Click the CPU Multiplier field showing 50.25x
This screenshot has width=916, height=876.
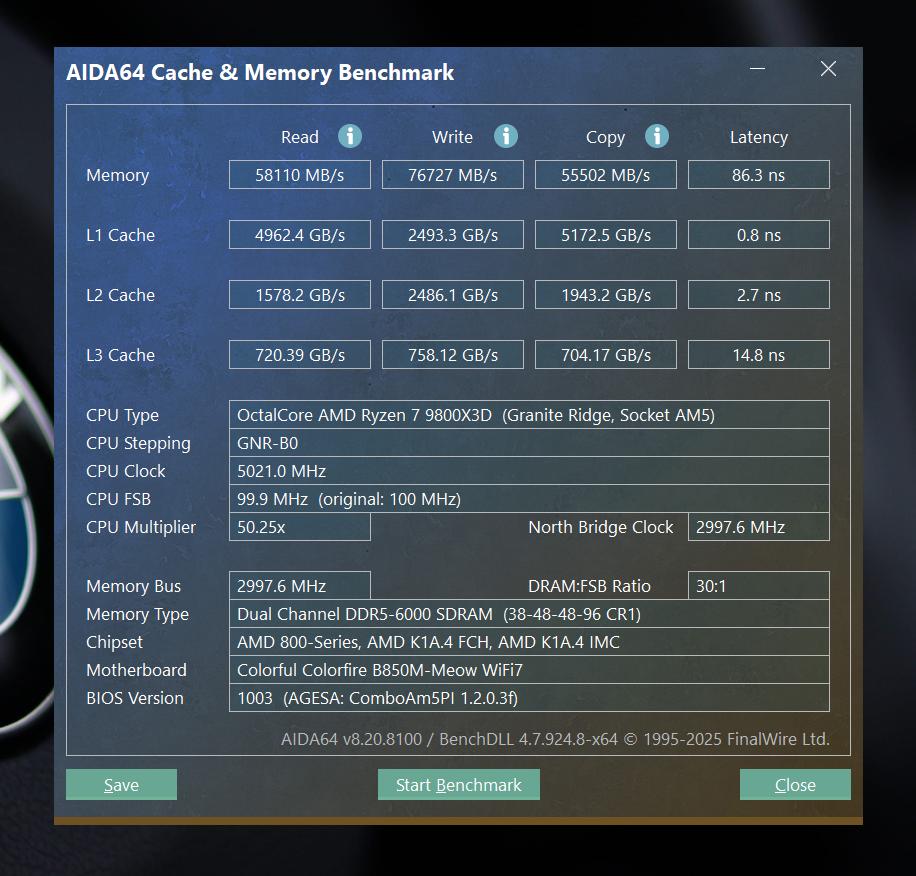[299, 527]
